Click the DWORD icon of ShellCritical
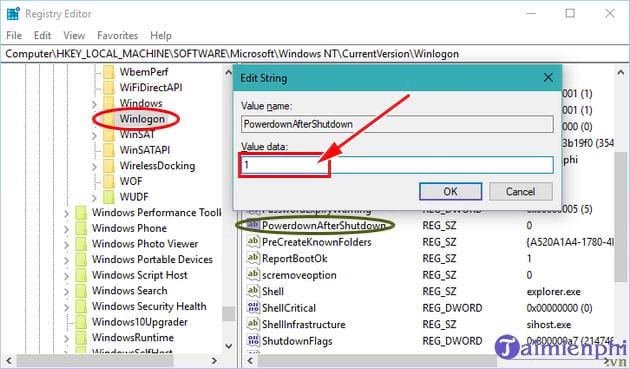630x369 pixels. tap(253, 308)
